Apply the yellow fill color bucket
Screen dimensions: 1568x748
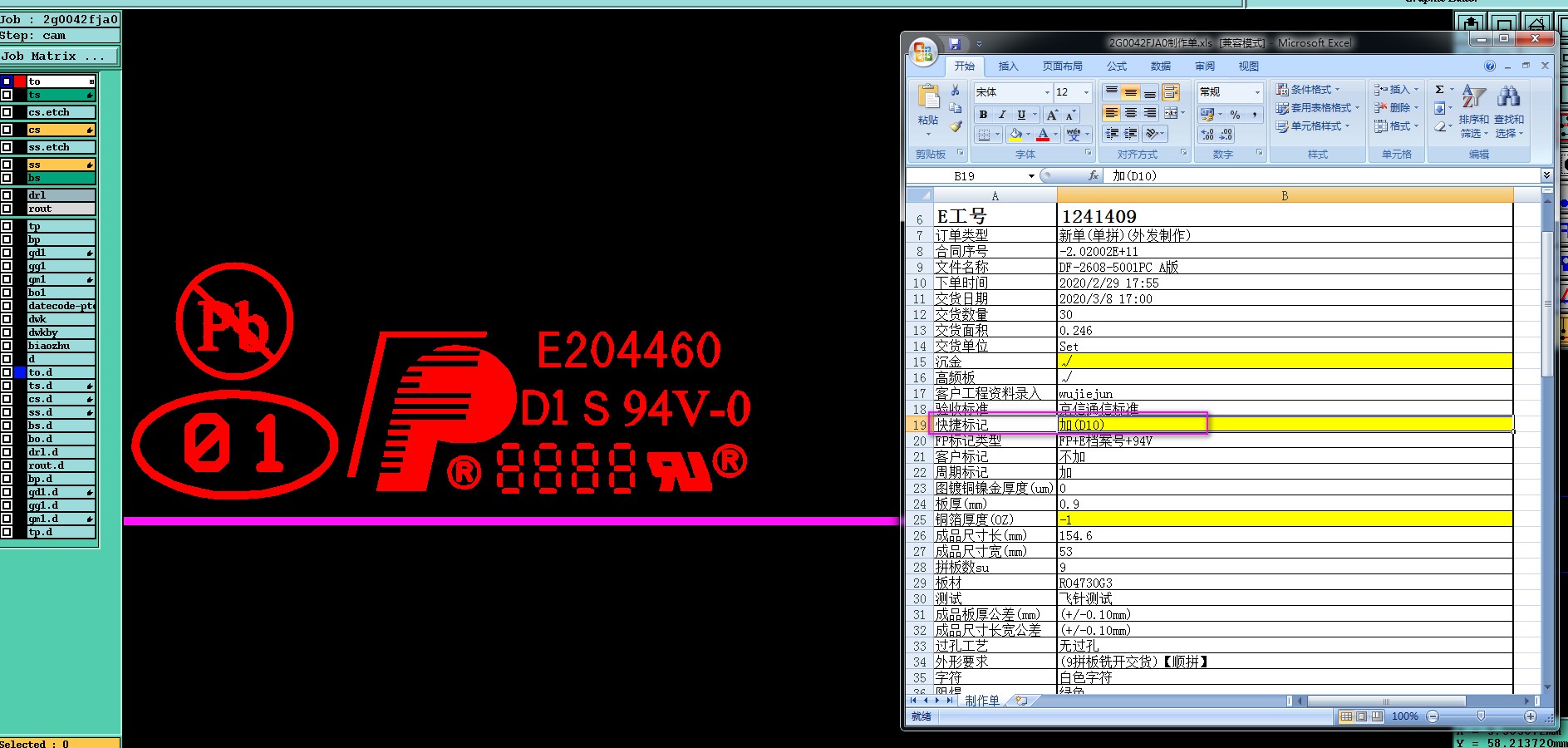click(x=1015, y=134)
